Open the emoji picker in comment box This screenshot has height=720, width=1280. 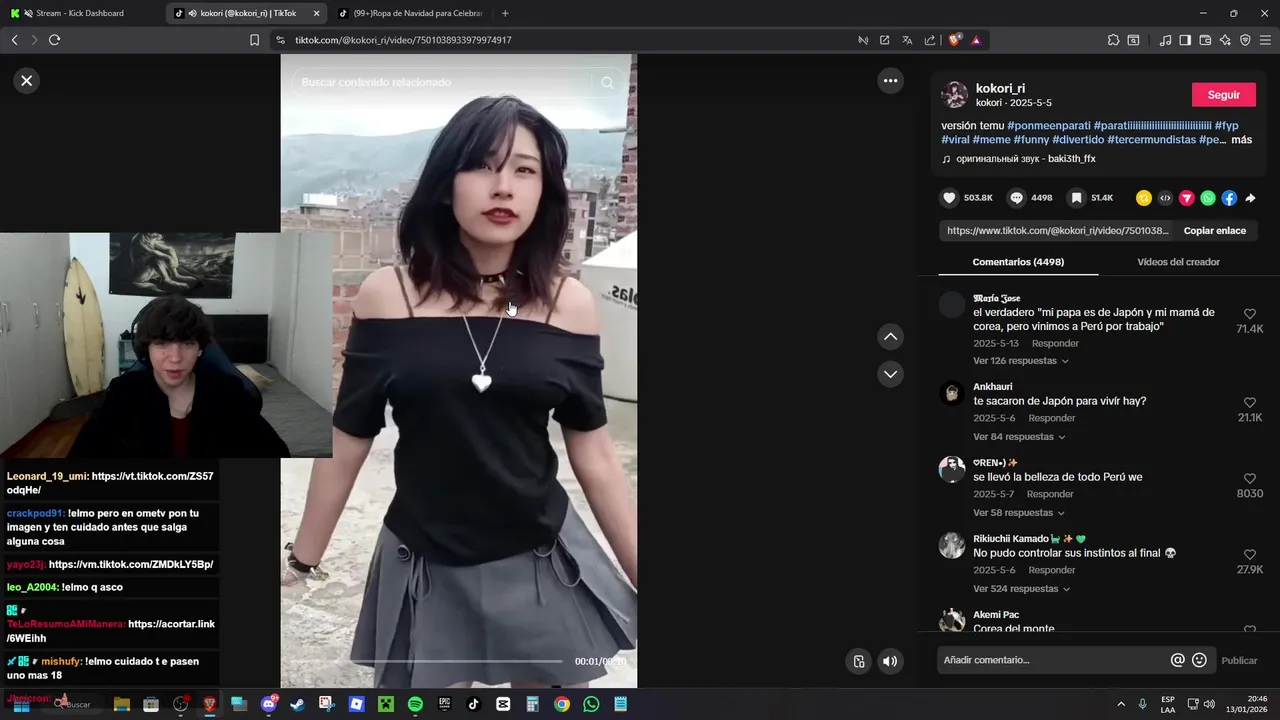coord(1199,660)
